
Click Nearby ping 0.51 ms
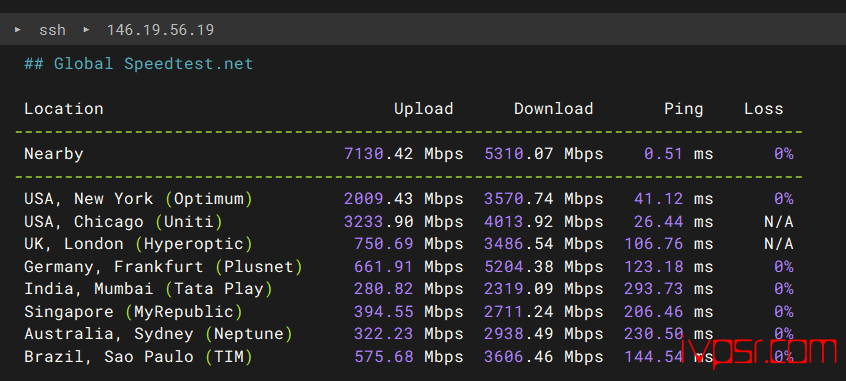(x=679, y=154)
